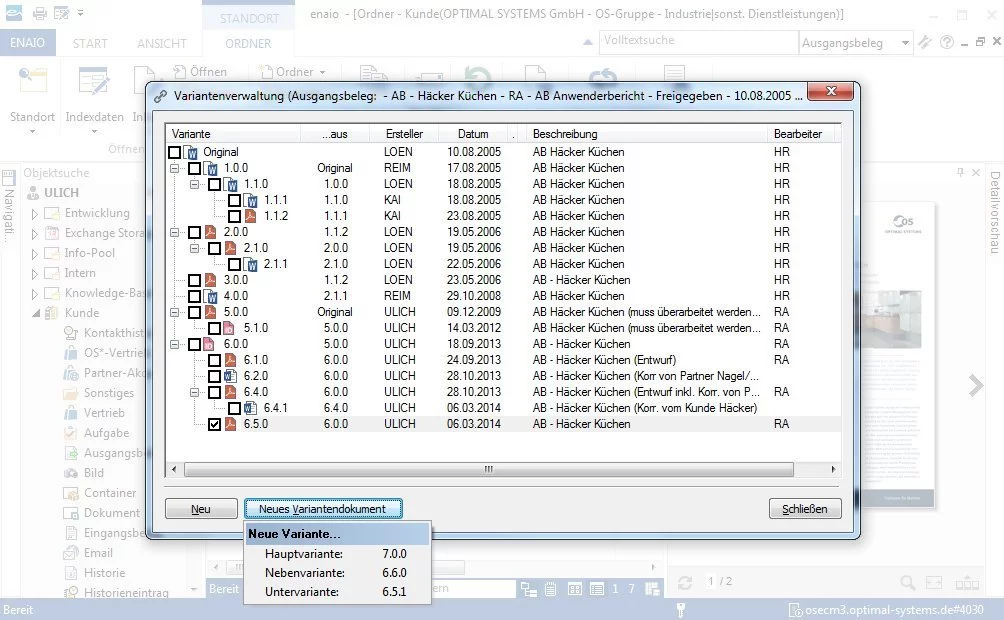1004x620 pixels.
Task: Choose Hauptvariante 7.0.0 from the menu
Action: click(x=337, y=553)
